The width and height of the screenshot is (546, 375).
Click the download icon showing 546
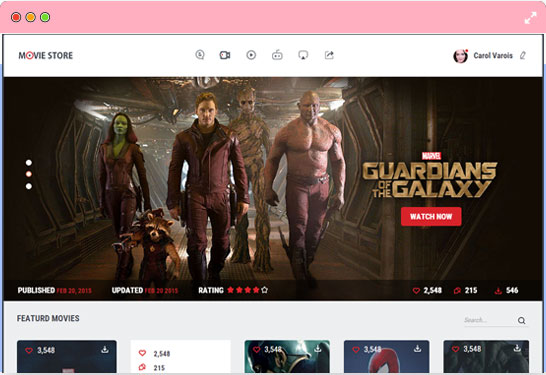498,290
